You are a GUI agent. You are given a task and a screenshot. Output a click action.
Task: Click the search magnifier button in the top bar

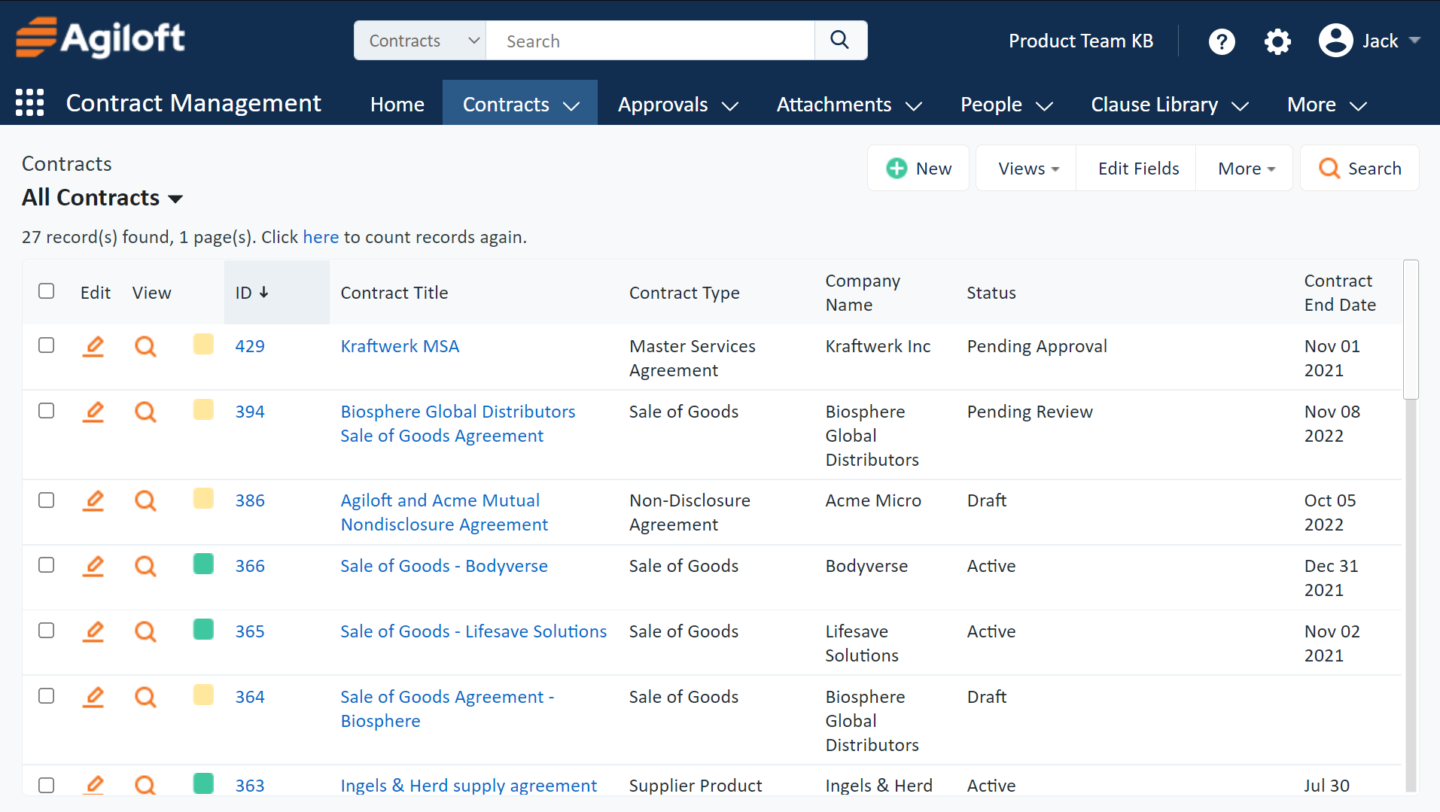coord(838,40)
